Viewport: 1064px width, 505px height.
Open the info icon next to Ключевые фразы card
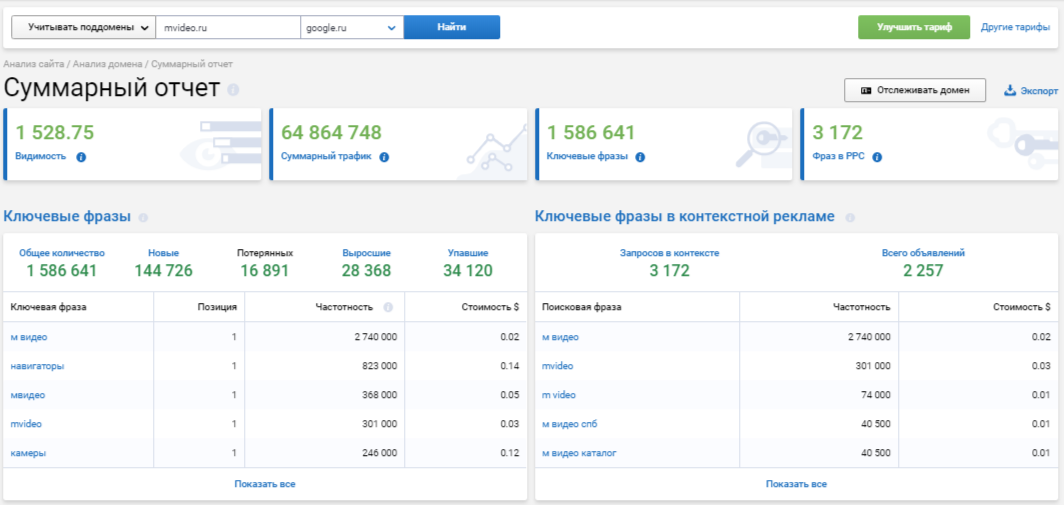coord(640,157)
